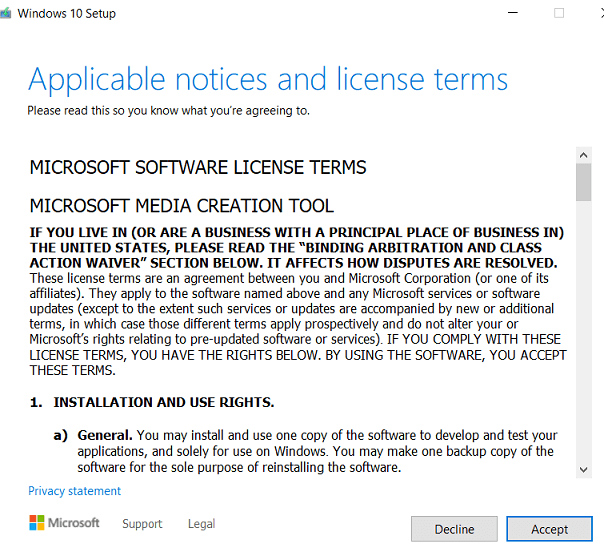Click '1. INSTALLATION AND USE RIGHTS.' heading
Viewport: 604px width, 552px height.
pos(152,402)
